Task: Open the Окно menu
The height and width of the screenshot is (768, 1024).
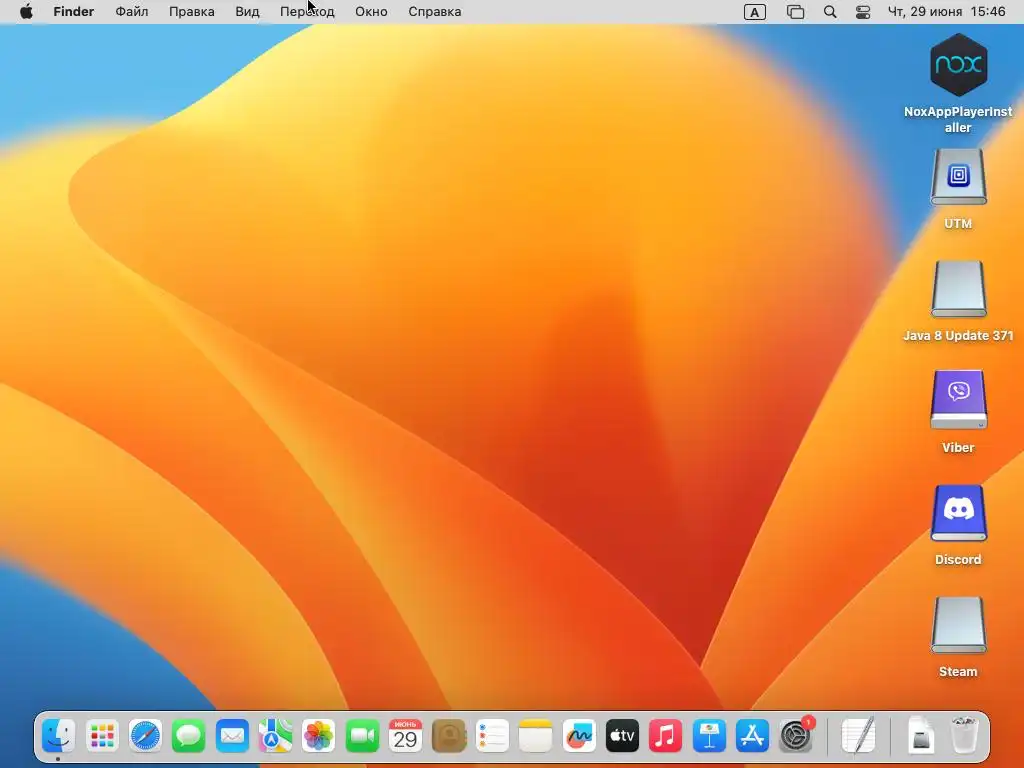Action: click(x=371, y=12)
